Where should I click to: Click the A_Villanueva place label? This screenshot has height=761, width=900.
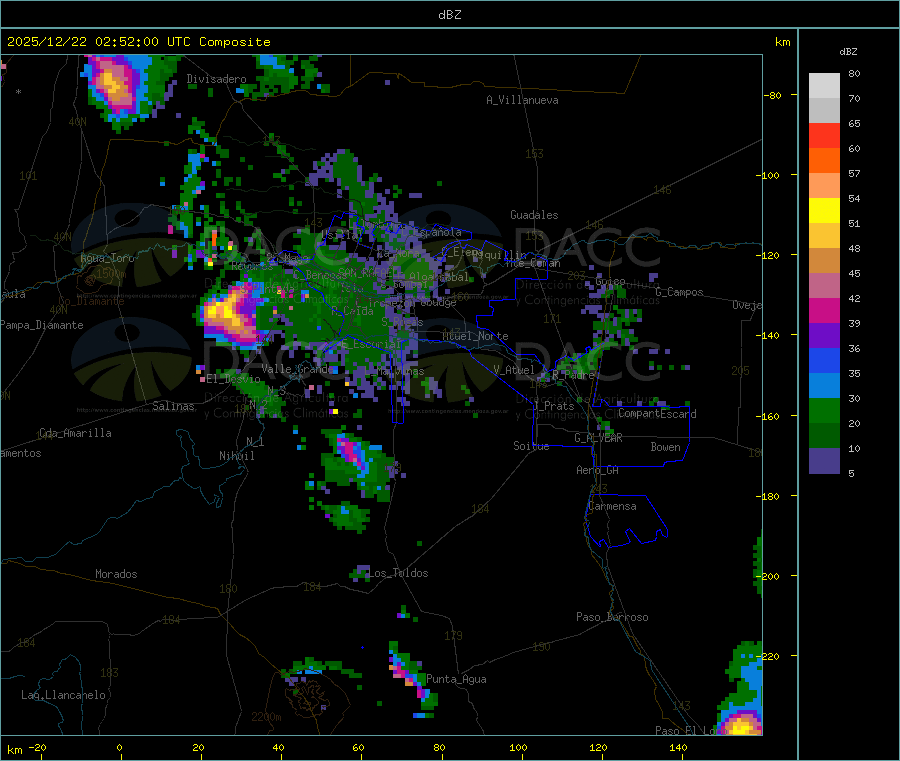[x=522, y=100]
